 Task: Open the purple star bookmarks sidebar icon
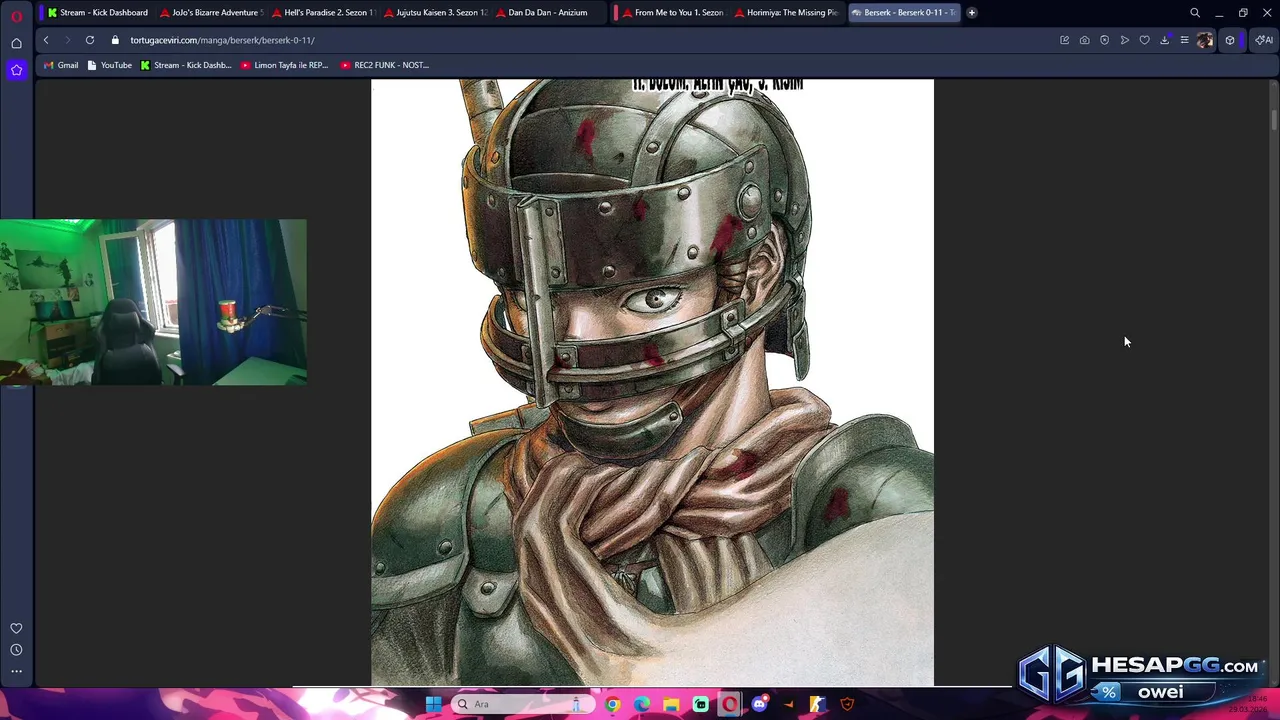point(16,70)
